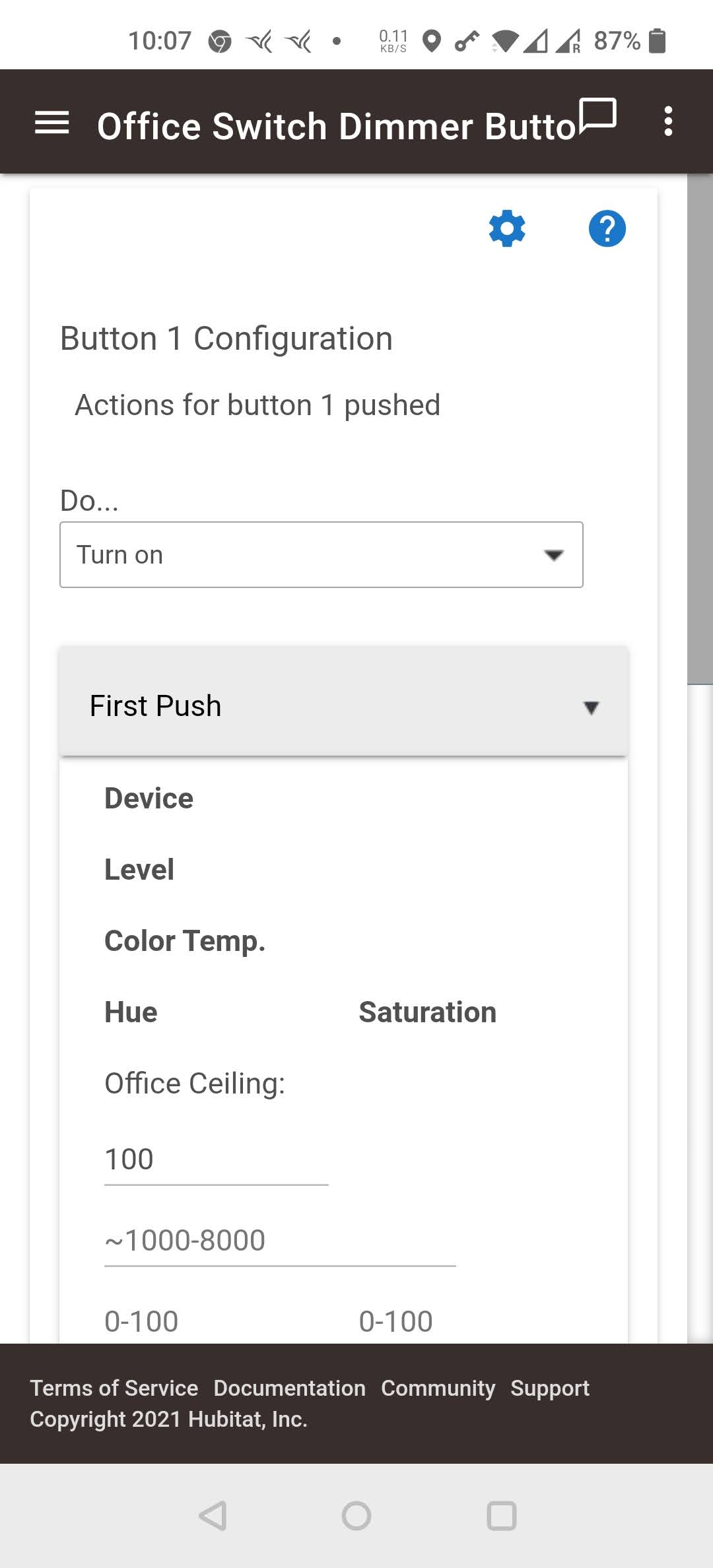The height and width of the screenshot is (1568, 713).
Task: Edit the level field showing 100
Action: click(x=215, y=1160)
